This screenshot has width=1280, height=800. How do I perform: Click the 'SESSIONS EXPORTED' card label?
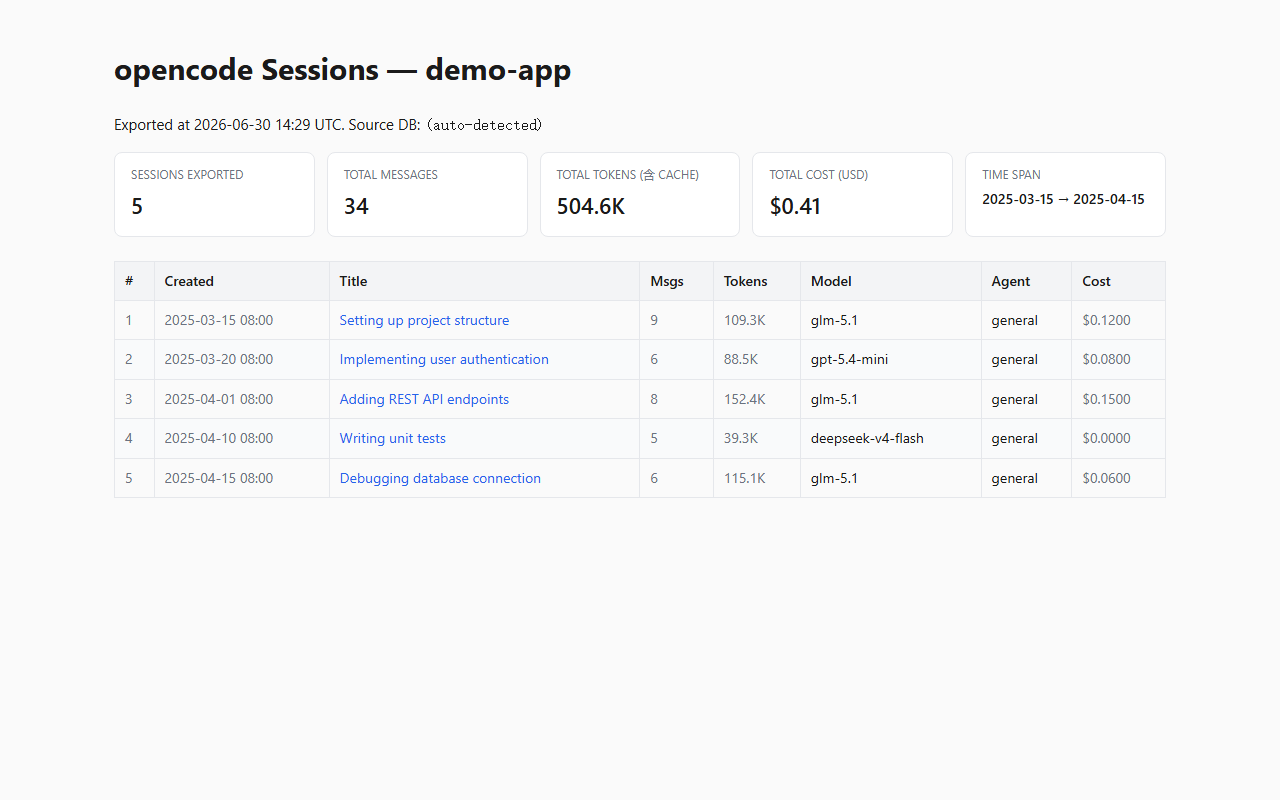pos(187,175)
